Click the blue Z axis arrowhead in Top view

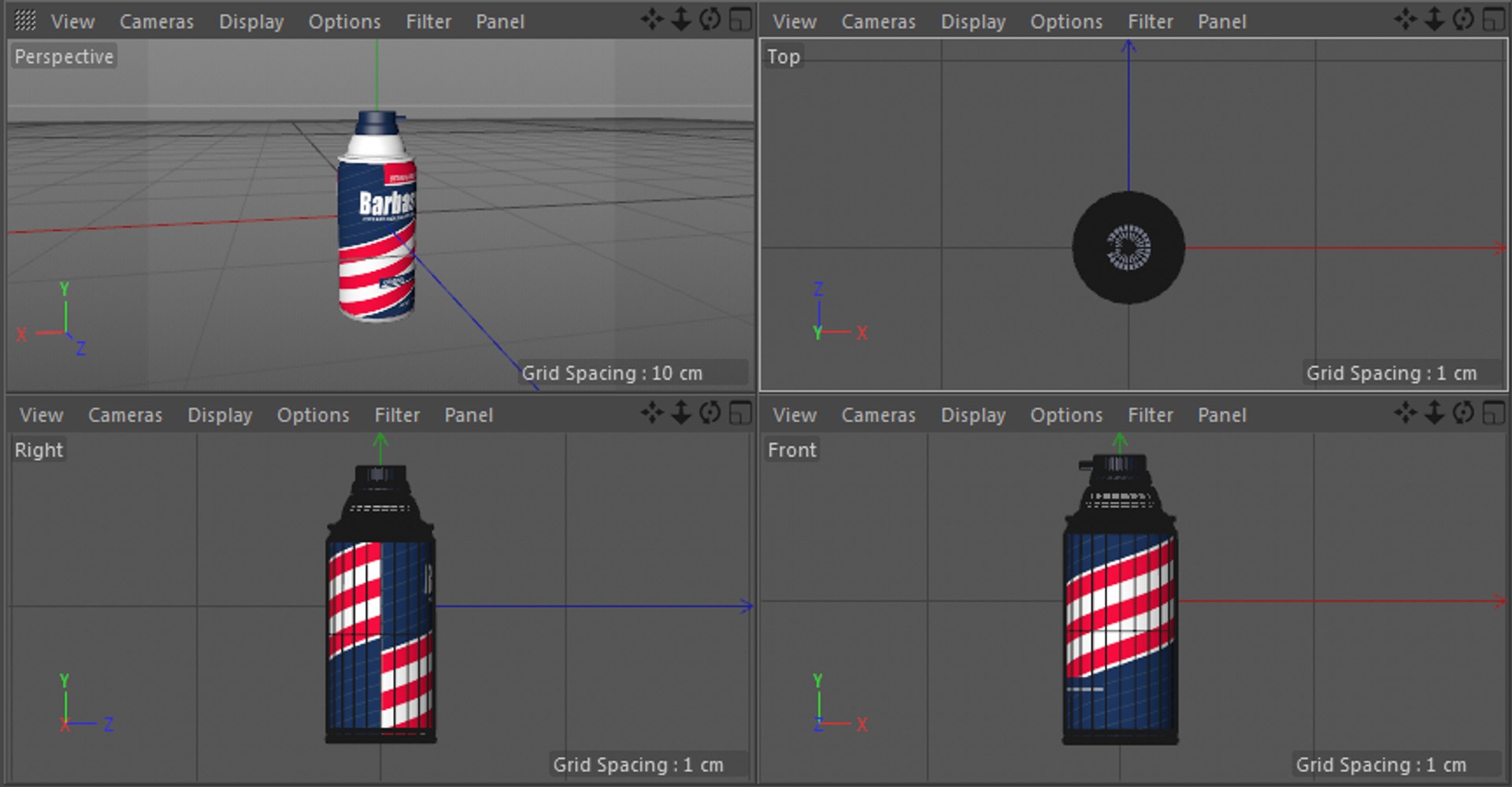click(x=1128, y=47)
